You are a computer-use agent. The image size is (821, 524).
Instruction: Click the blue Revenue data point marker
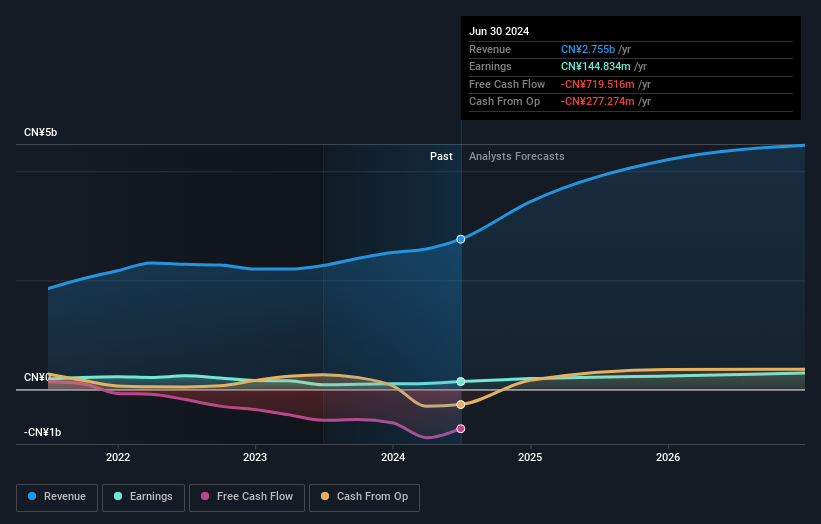pos(461,239)
